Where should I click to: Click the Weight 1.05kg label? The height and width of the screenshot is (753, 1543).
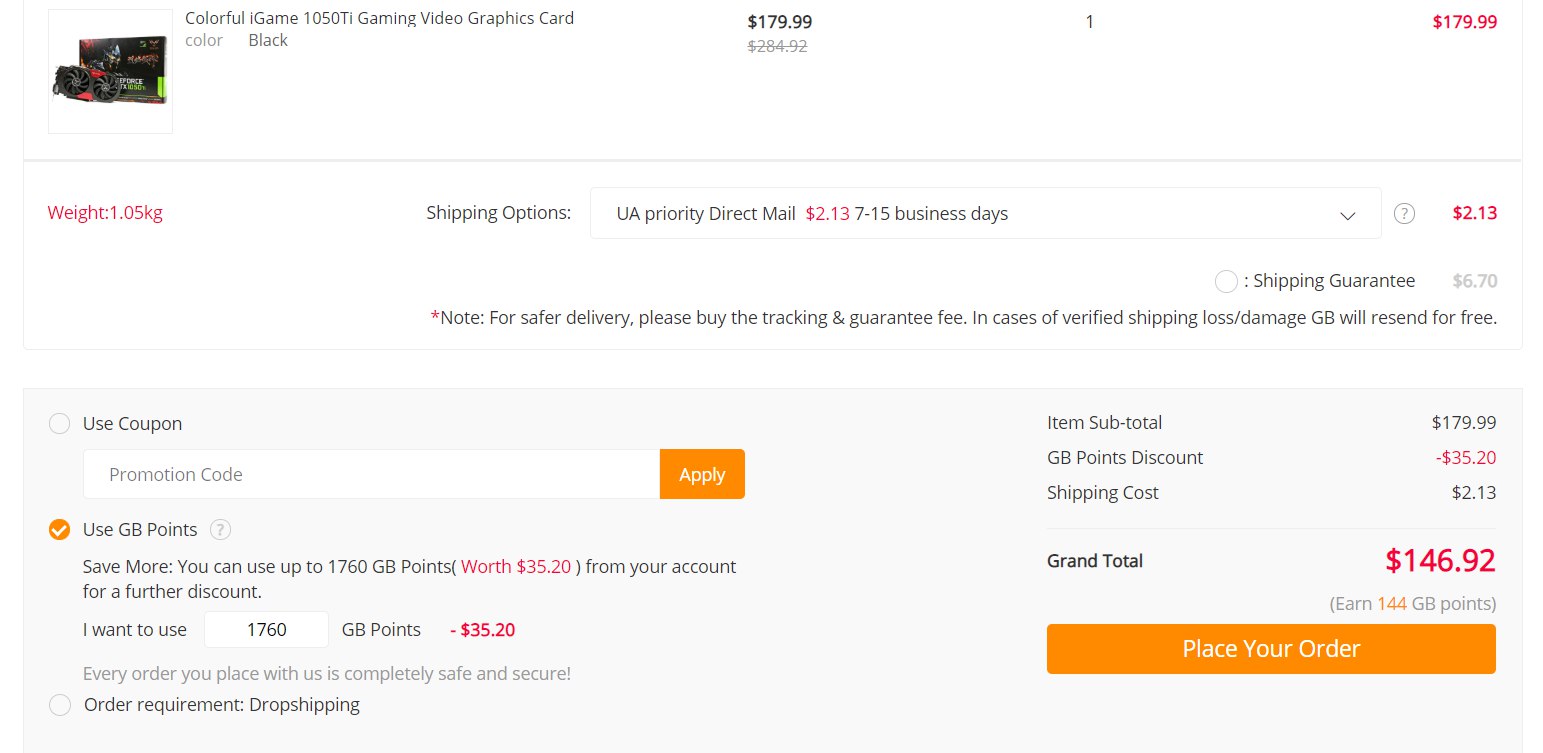click(105, 213)
